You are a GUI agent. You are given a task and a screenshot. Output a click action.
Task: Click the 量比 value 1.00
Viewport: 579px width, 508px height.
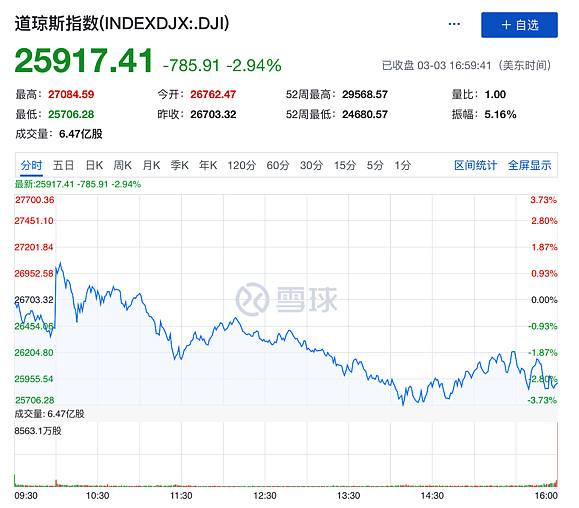pyautogui.click(x=495, y=95)
